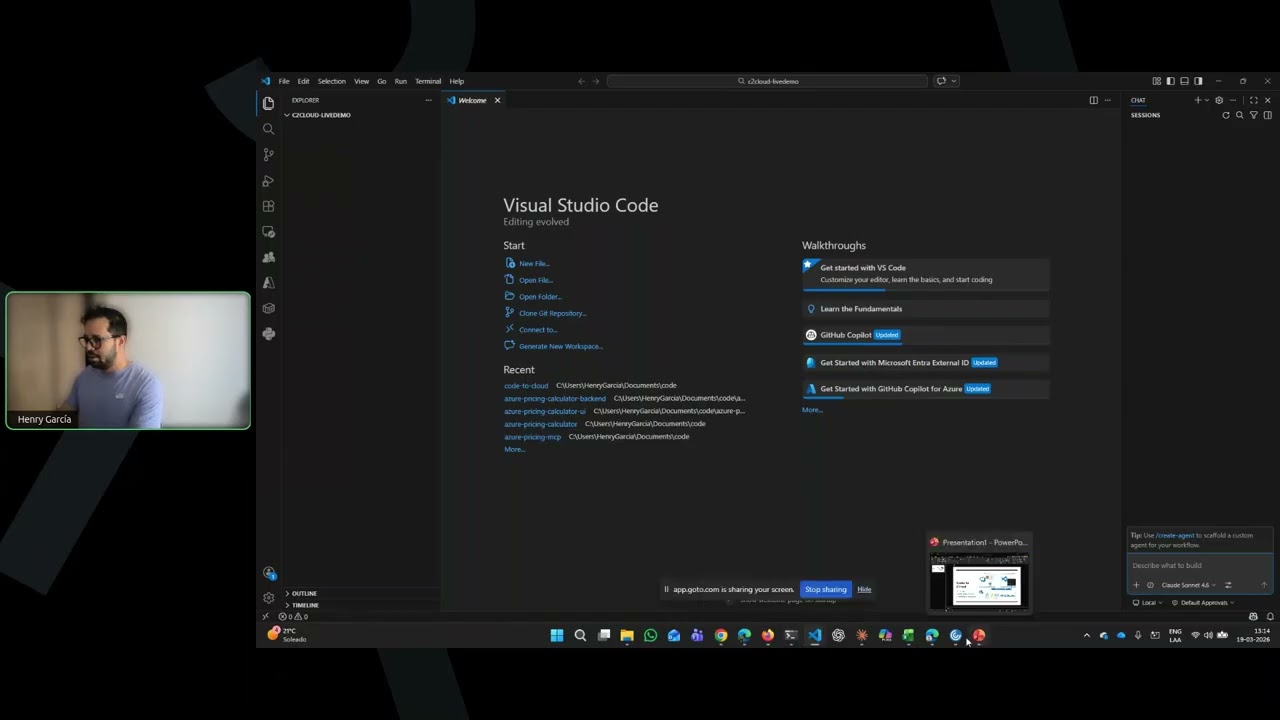The width and height of the screenshot is (1280, 720).
Task: Add context with chat input plus icon
Action: click(1136, 585)
